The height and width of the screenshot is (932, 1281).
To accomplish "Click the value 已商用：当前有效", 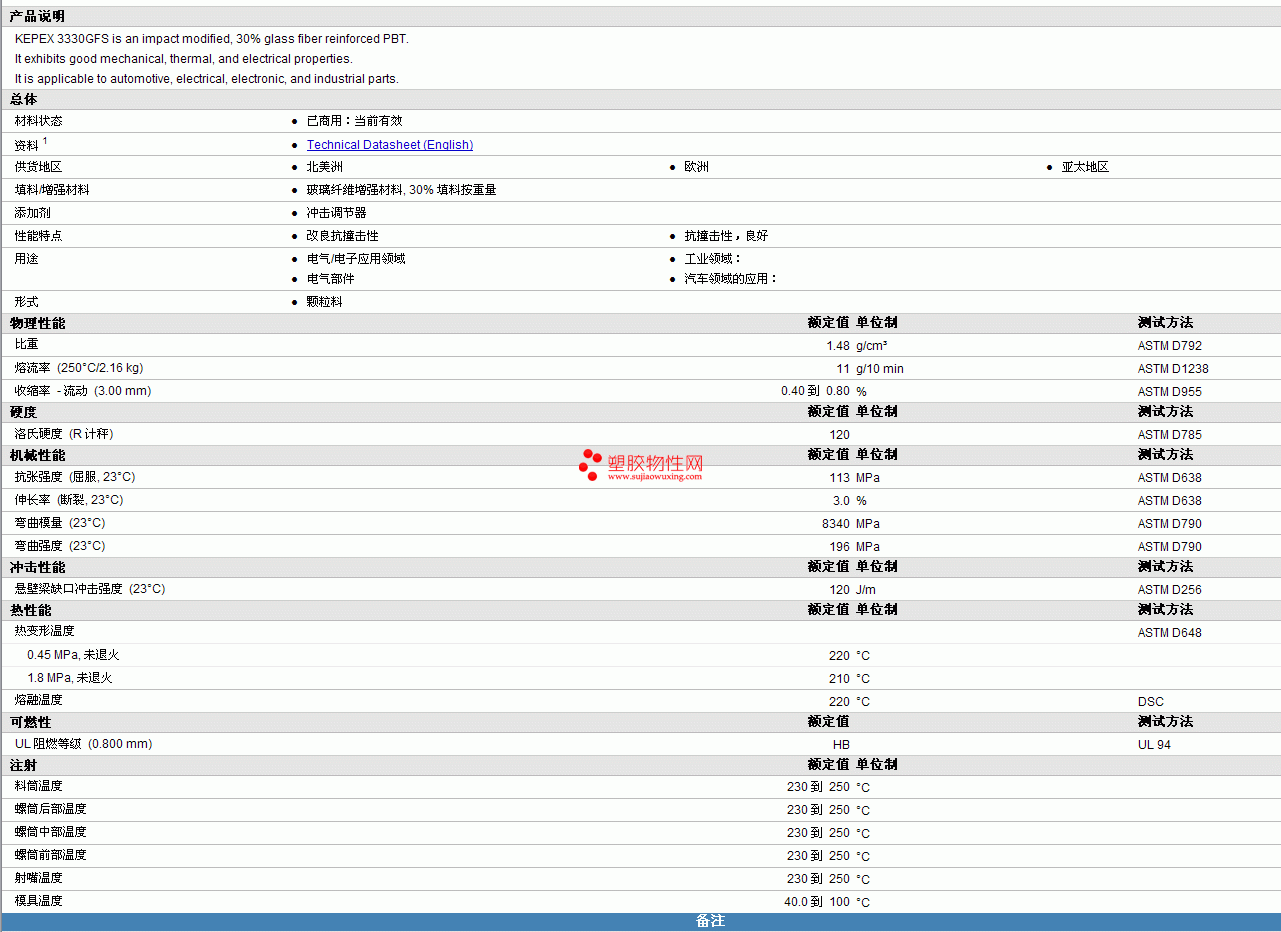I will tap(354, 121).
